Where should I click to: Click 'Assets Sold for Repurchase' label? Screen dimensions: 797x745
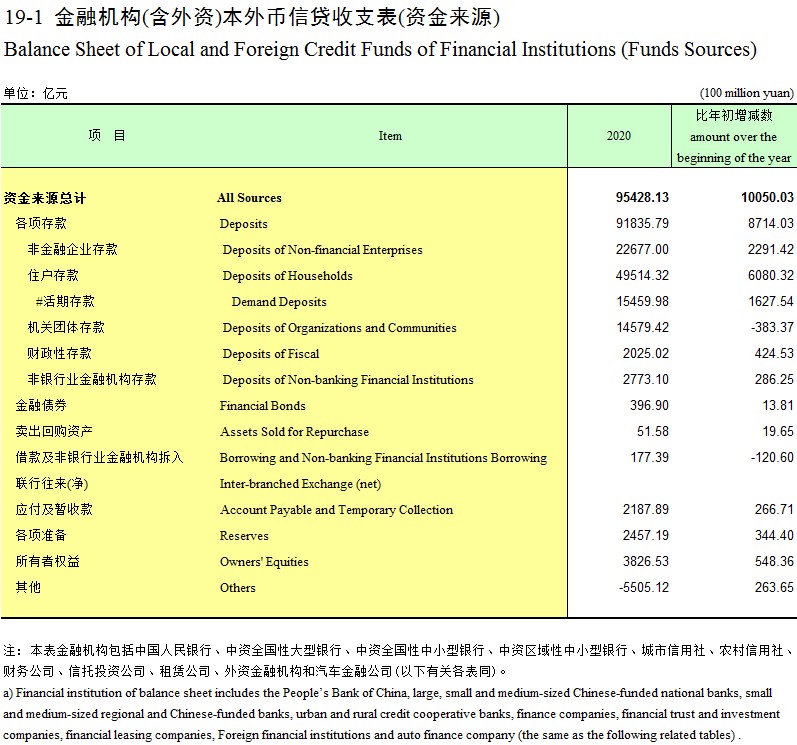coord(294,431)
